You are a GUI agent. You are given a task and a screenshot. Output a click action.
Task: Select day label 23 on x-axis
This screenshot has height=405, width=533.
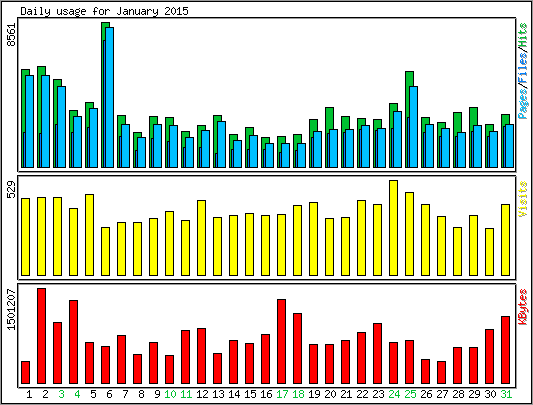(x=378, y=394)
